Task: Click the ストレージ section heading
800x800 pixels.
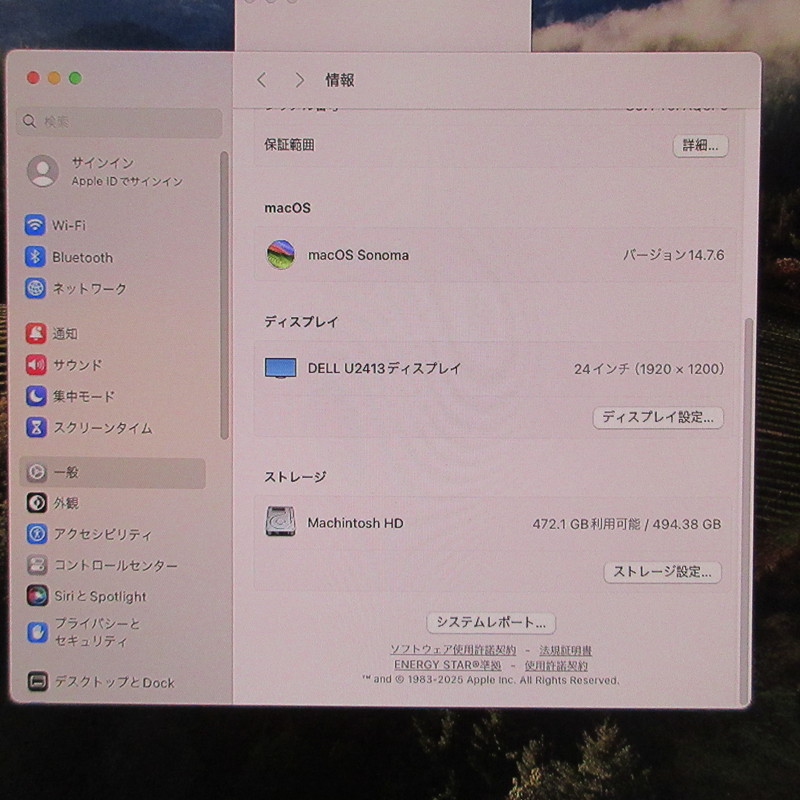Action: pyautogui.click(x=295, y=477)
